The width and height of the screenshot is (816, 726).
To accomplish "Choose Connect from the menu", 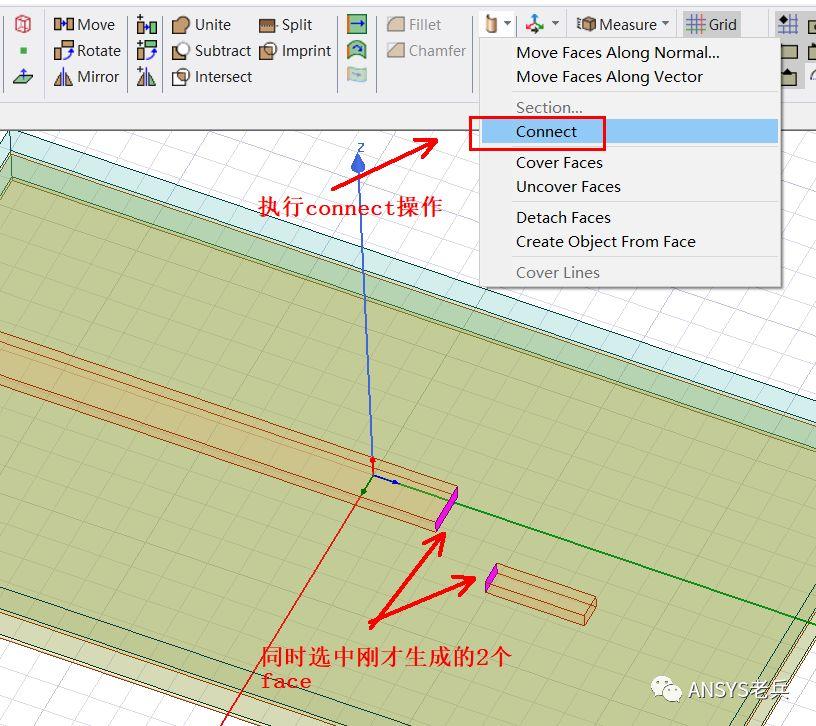I will click(630, 131).
